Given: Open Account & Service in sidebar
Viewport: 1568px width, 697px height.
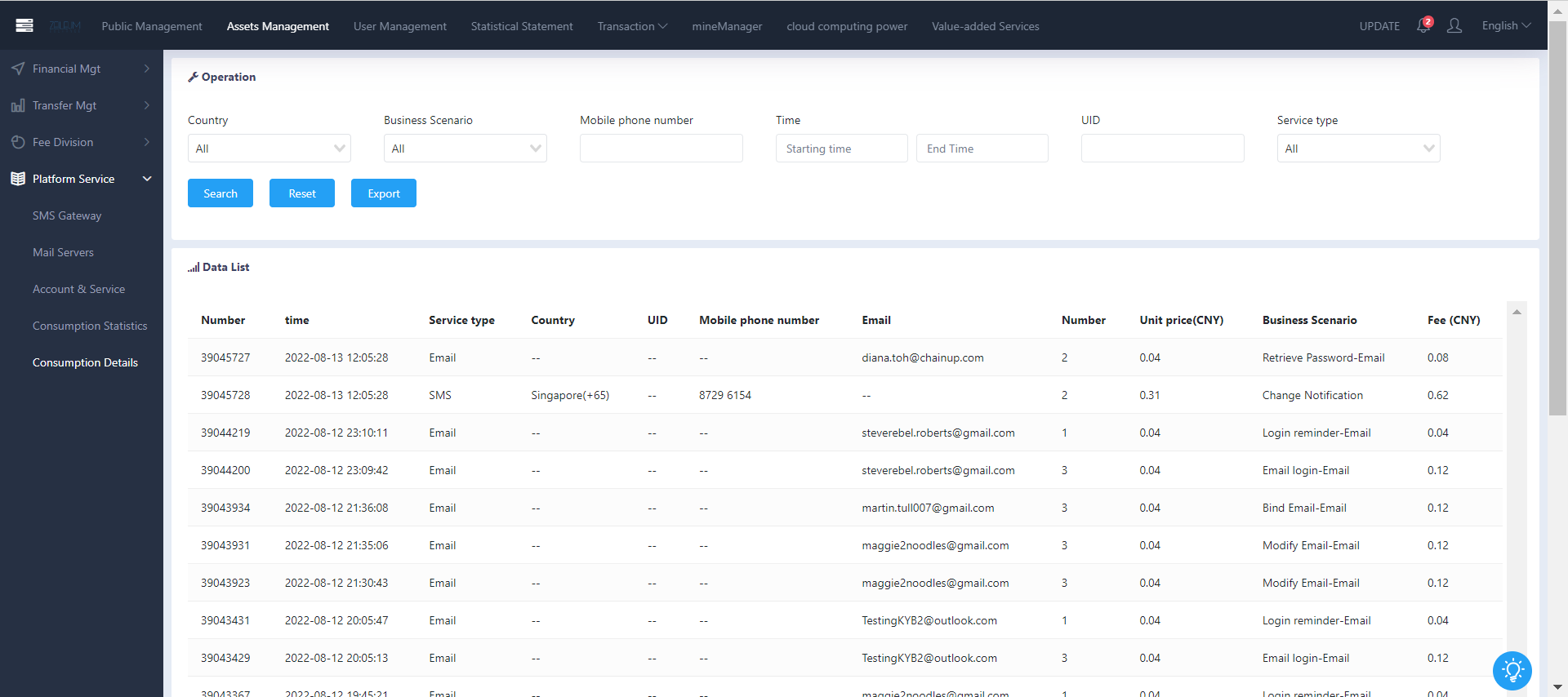Looking at the screenshot, I should pyautogui.click(x=78, y=289).
